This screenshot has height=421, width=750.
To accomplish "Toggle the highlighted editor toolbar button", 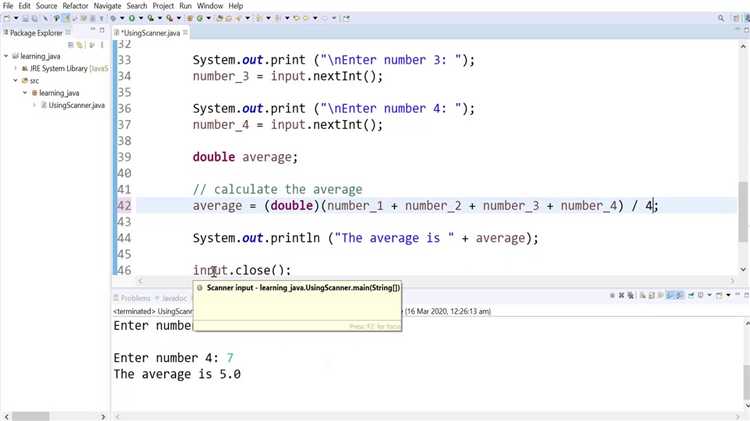I will pos(66,18).
